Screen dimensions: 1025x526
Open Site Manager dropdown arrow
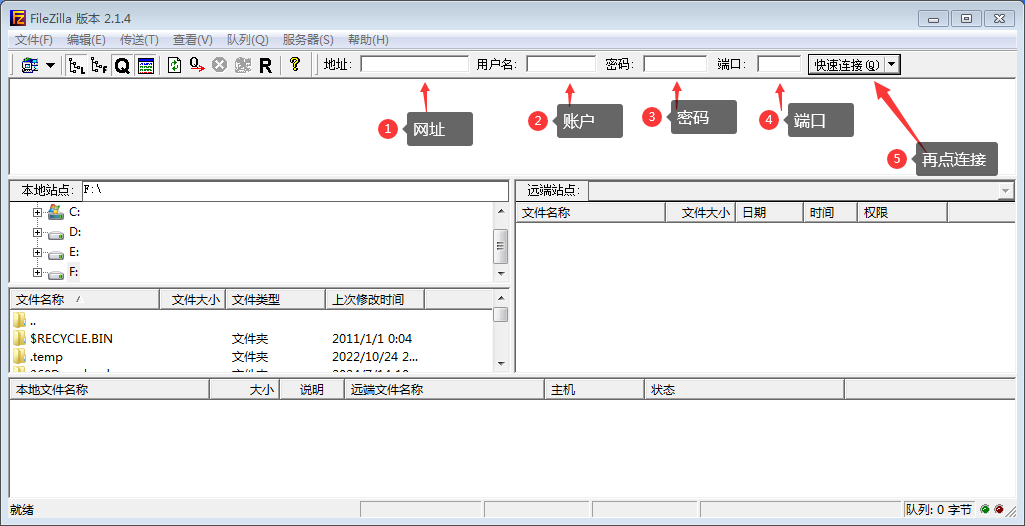pos(50,66)
